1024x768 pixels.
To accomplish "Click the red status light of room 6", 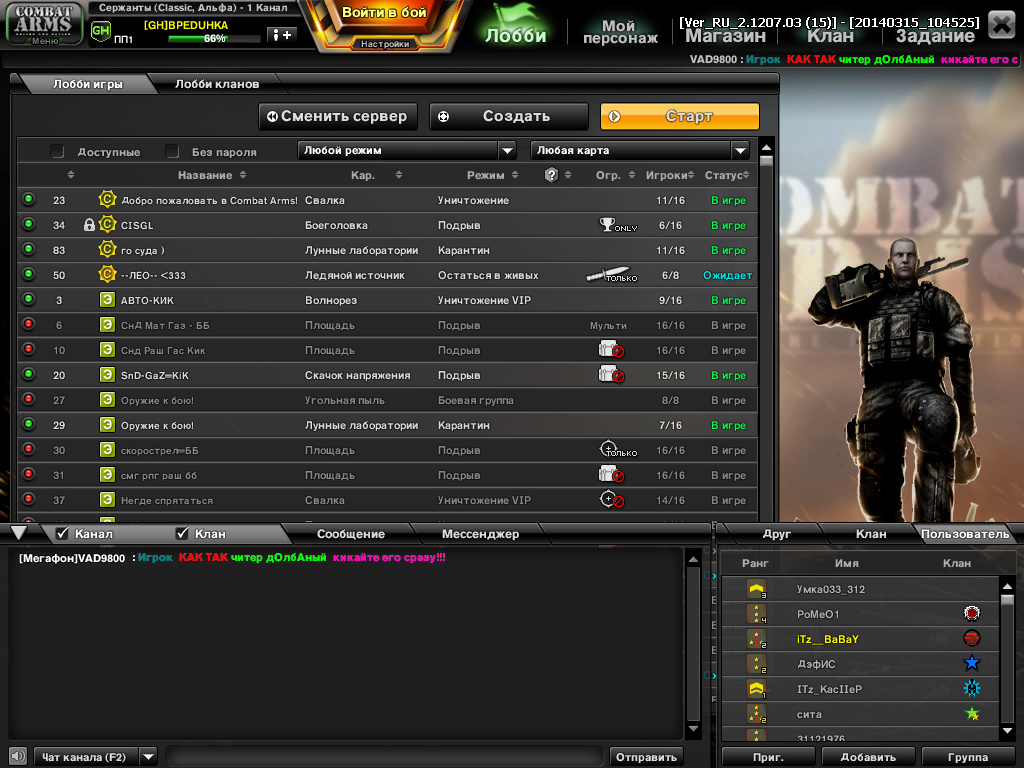I will [28, 324].
